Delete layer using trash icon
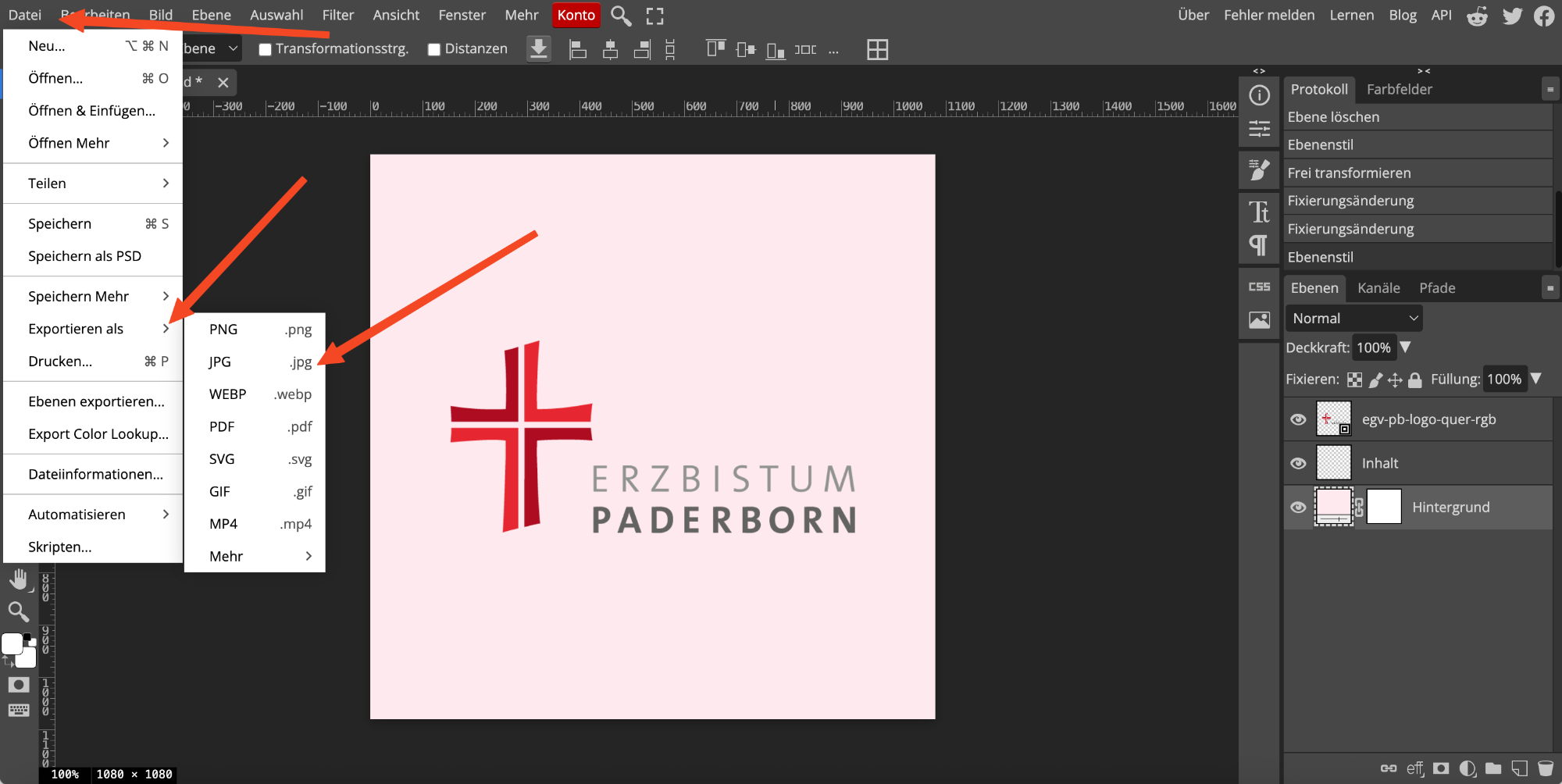Screen dimensions: 1562x784 click(1545, 768)
